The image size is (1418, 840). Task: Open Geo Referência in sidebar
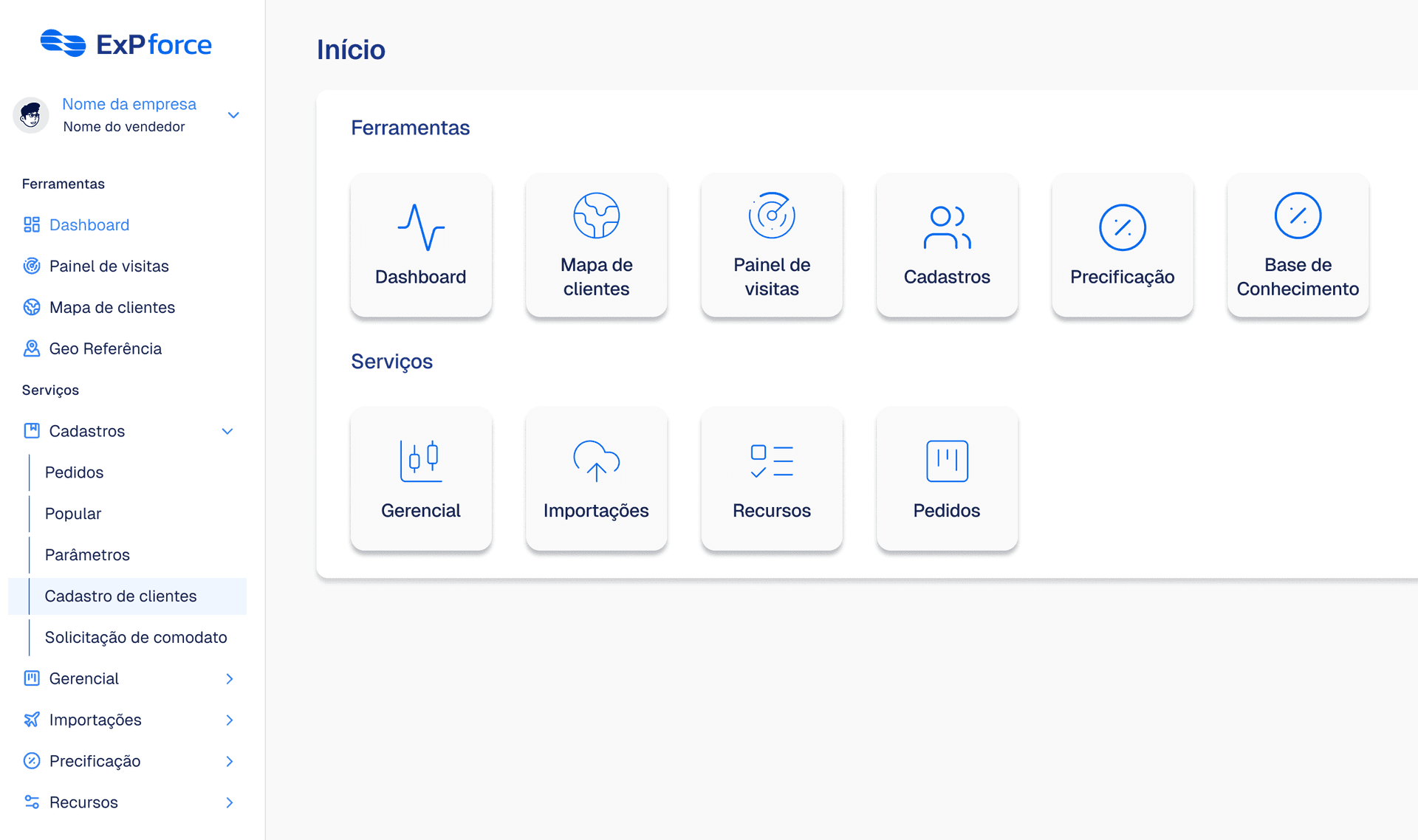click(x=106, y=348)
